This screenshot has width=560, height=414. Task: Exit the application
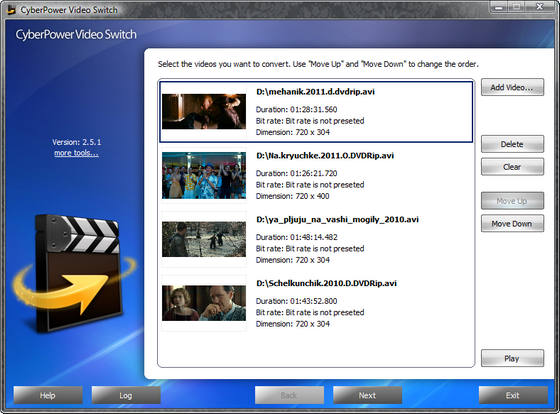pyautogui.click(x=513, y=395)
